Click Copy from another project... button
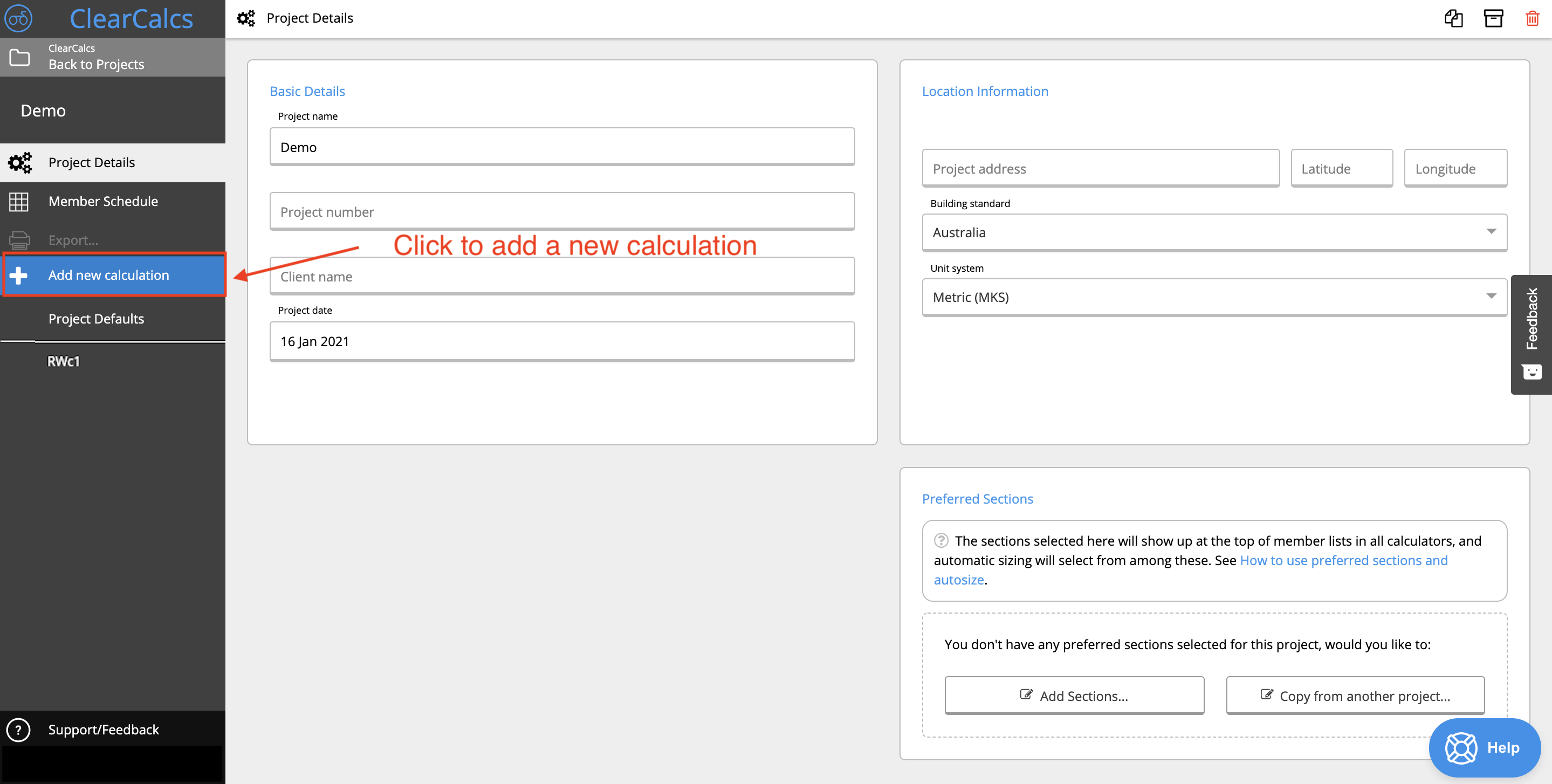 tap(1356, 696)
